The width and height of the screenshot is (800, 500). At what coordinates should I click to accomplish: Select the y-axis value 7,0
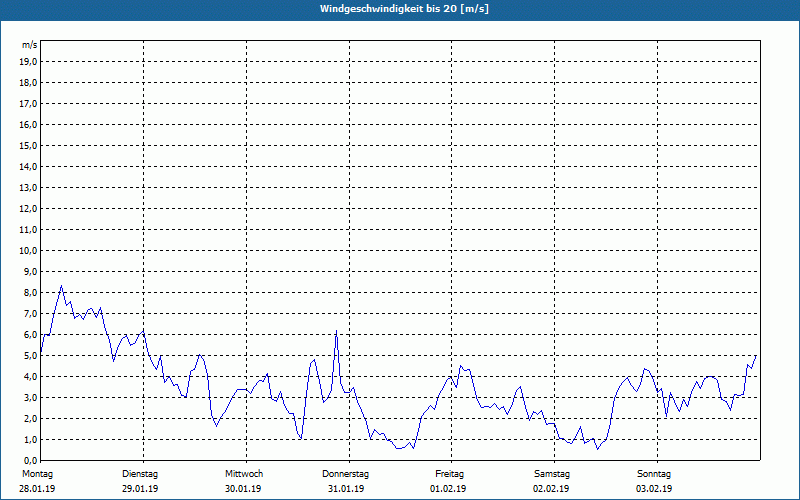coord(30,313)
